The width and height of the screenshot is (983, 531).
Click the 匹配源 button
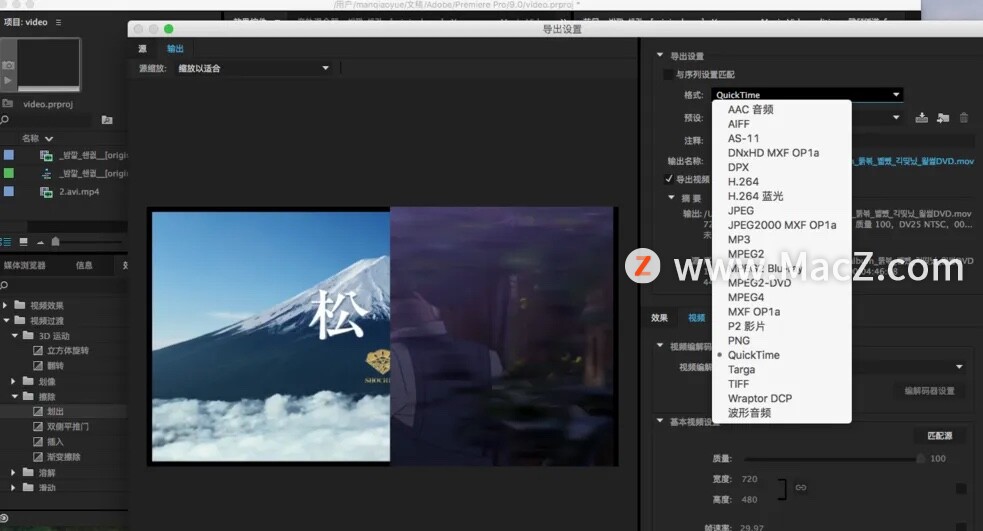click(940, 436)
